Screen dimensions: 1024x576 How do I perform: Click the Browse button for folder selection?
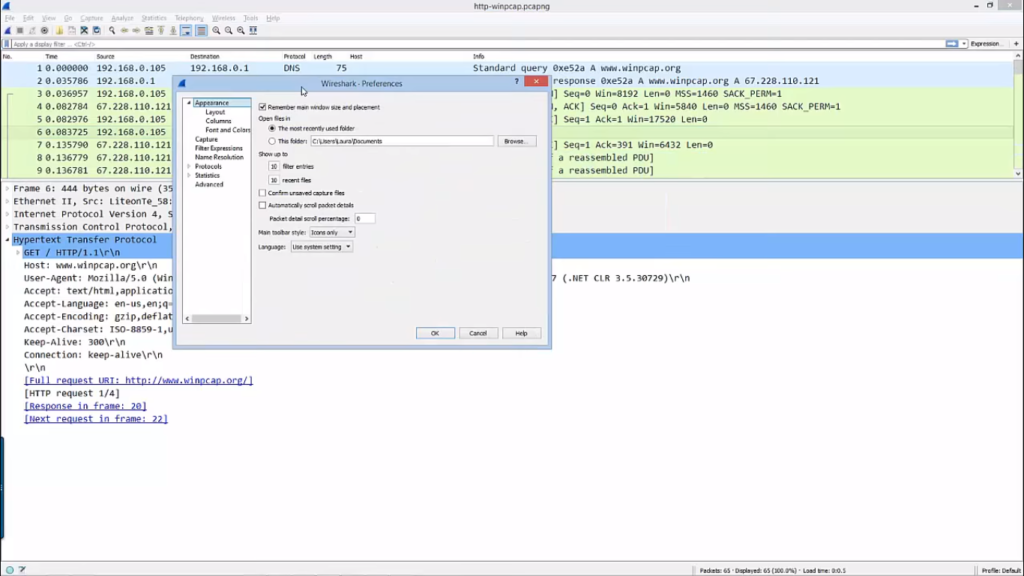pos(516,140)
